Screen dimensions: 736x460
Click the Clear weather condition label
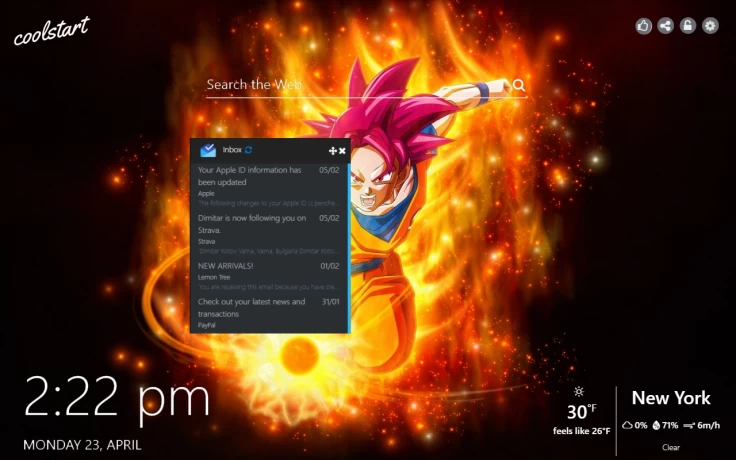point(671,447)
